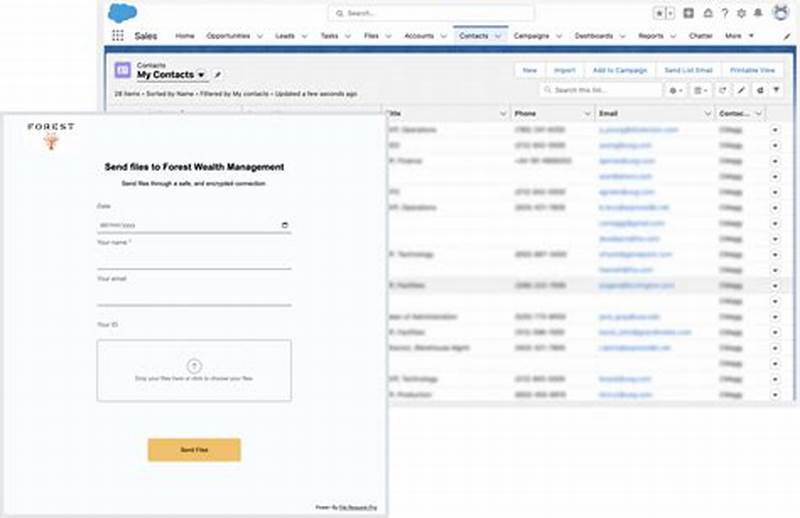
Task: Go to the Home tab
Action: point(185,36)
